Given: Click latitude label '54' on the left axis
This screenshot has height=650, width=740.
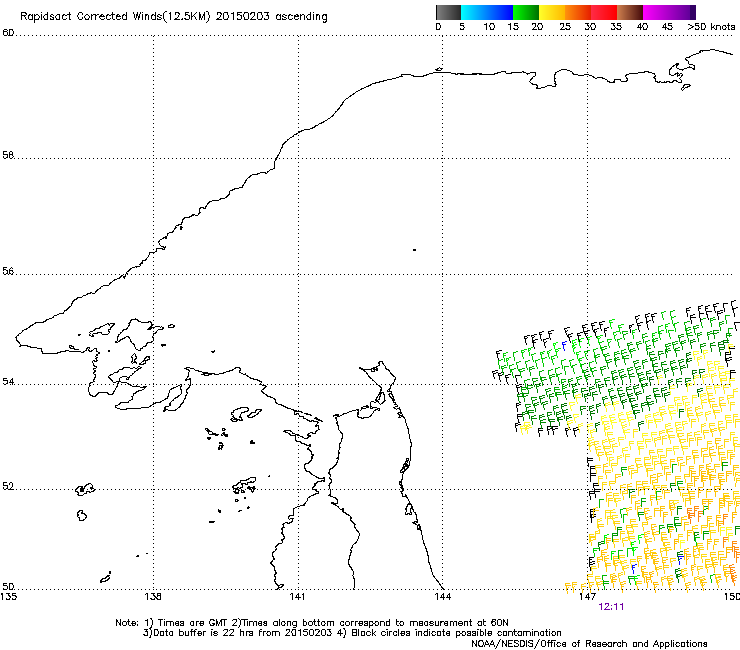Looking at the screenshot, I should click(x=8, y=381).
